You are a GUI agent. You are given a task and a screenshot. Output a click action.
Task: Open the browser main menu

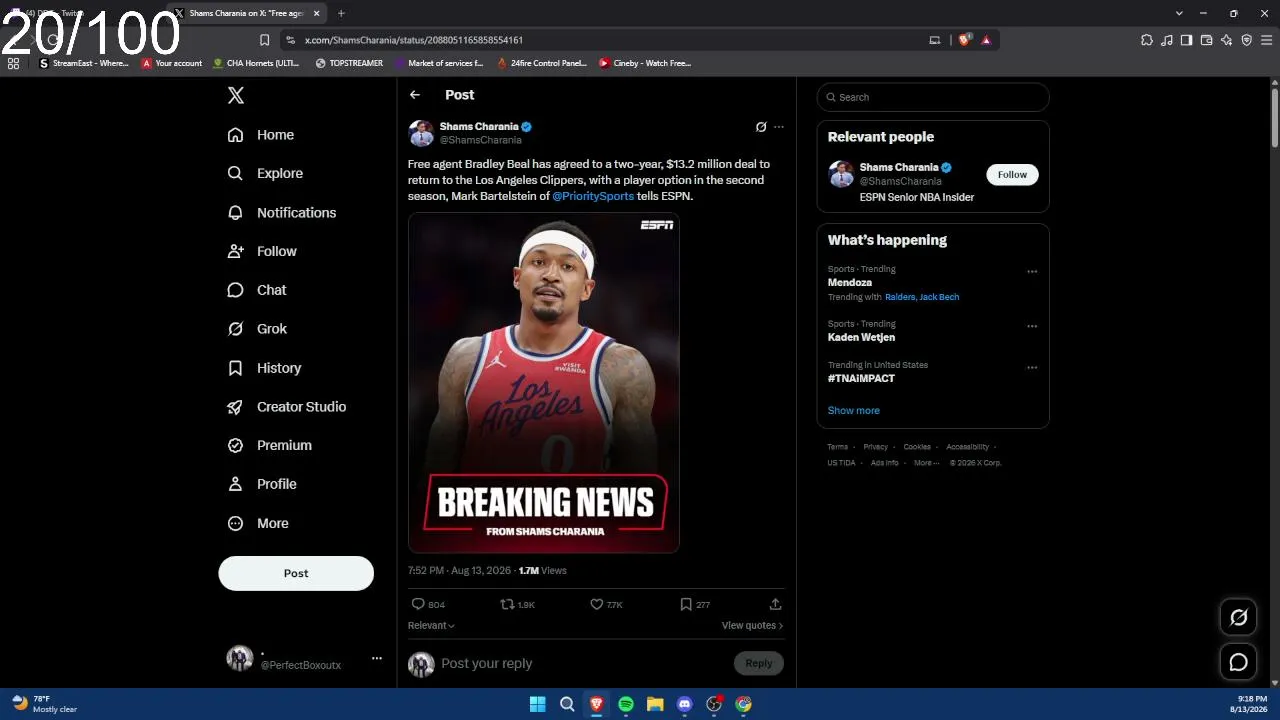tap(1265, 40)
